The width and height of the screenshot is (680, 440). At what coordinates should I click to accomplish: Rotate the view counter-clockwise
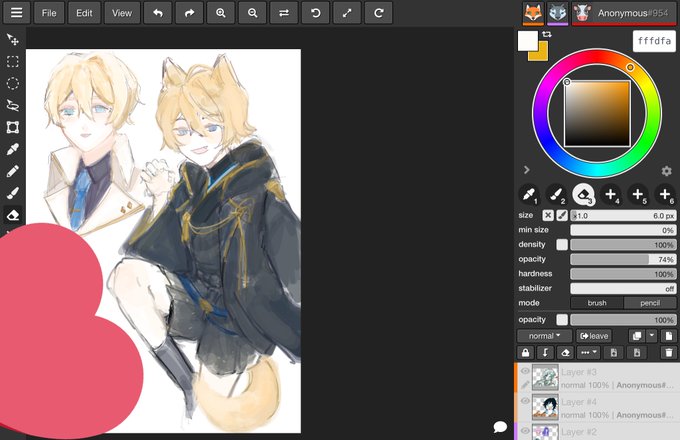coord(316,13)
